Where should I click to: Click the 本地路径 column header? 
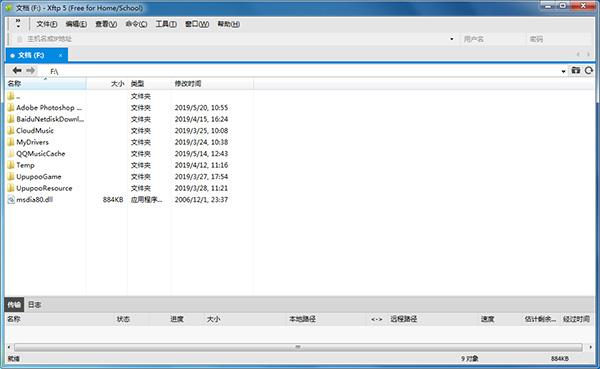[302, 319]
